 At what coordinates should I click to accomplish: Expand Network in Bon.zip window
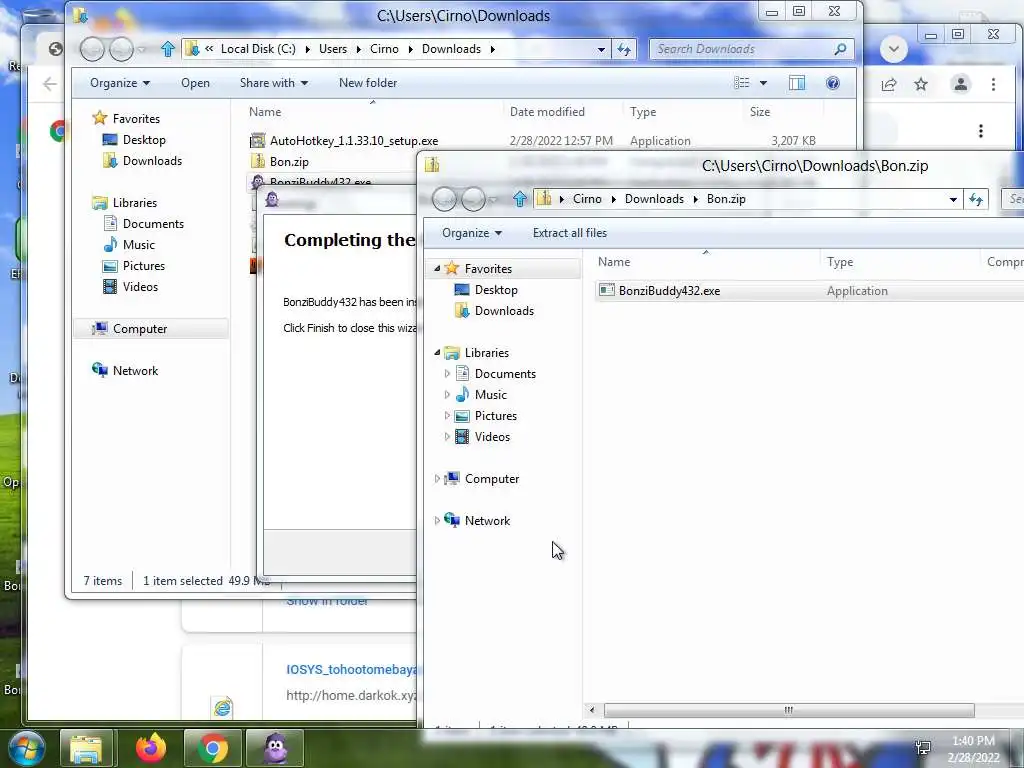click(437, 520)
